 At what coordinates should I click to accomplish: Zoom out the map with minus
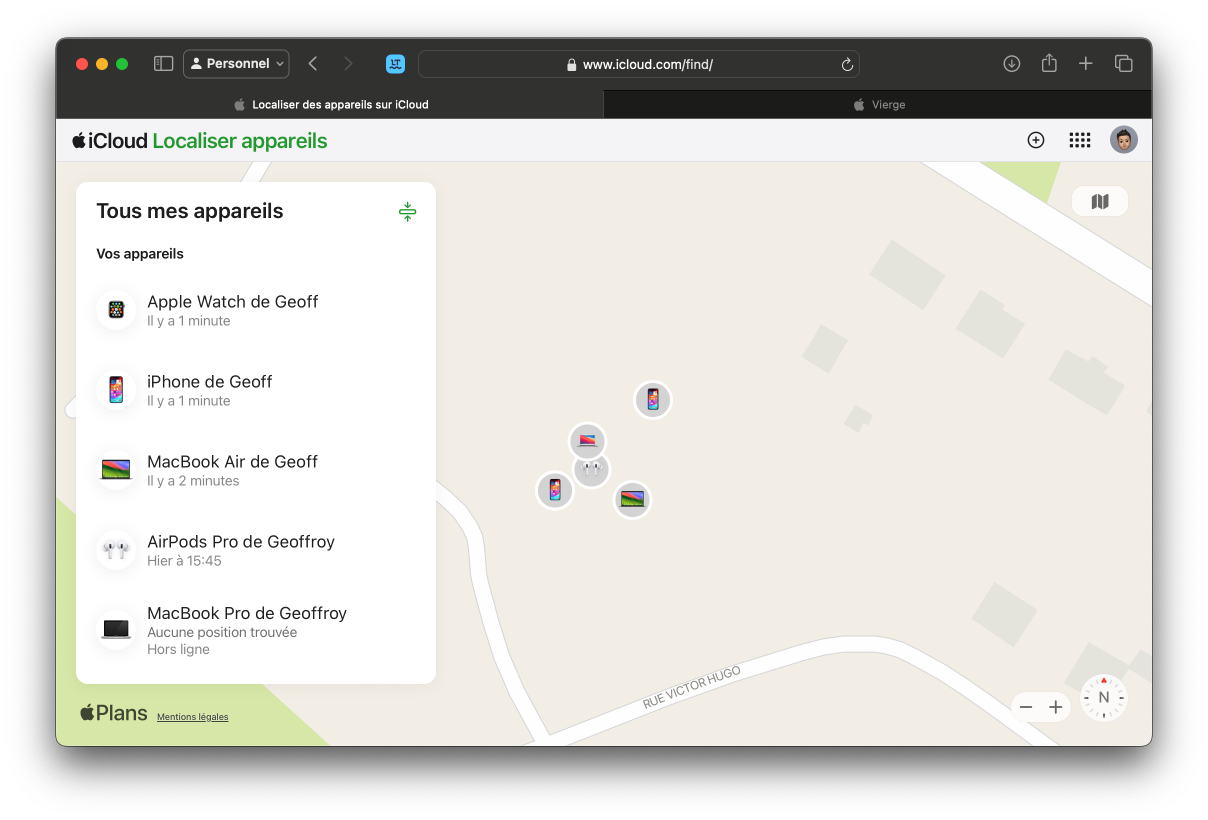[1026, 707]
